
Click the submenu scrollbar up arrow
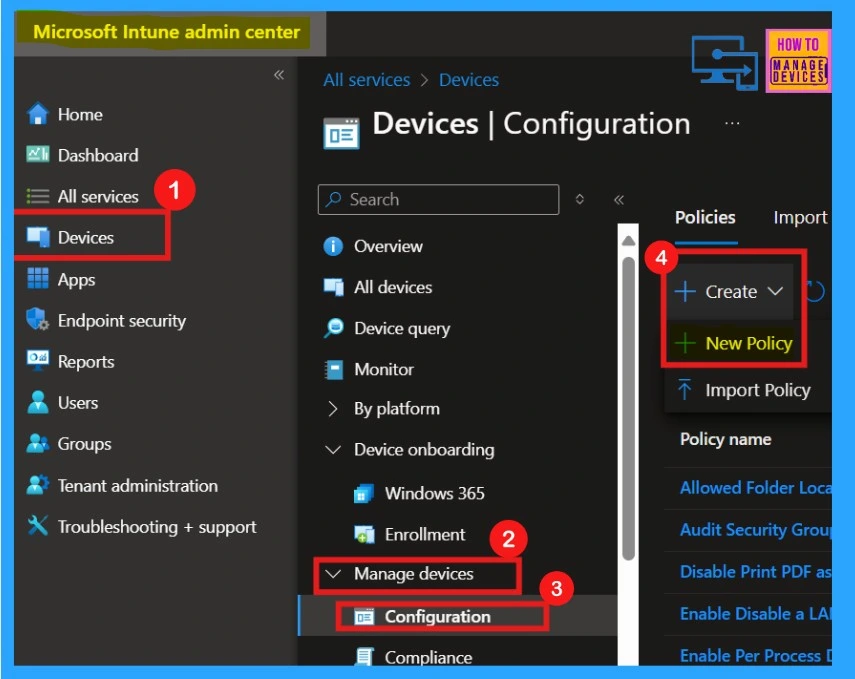click(x=628, y=240)
